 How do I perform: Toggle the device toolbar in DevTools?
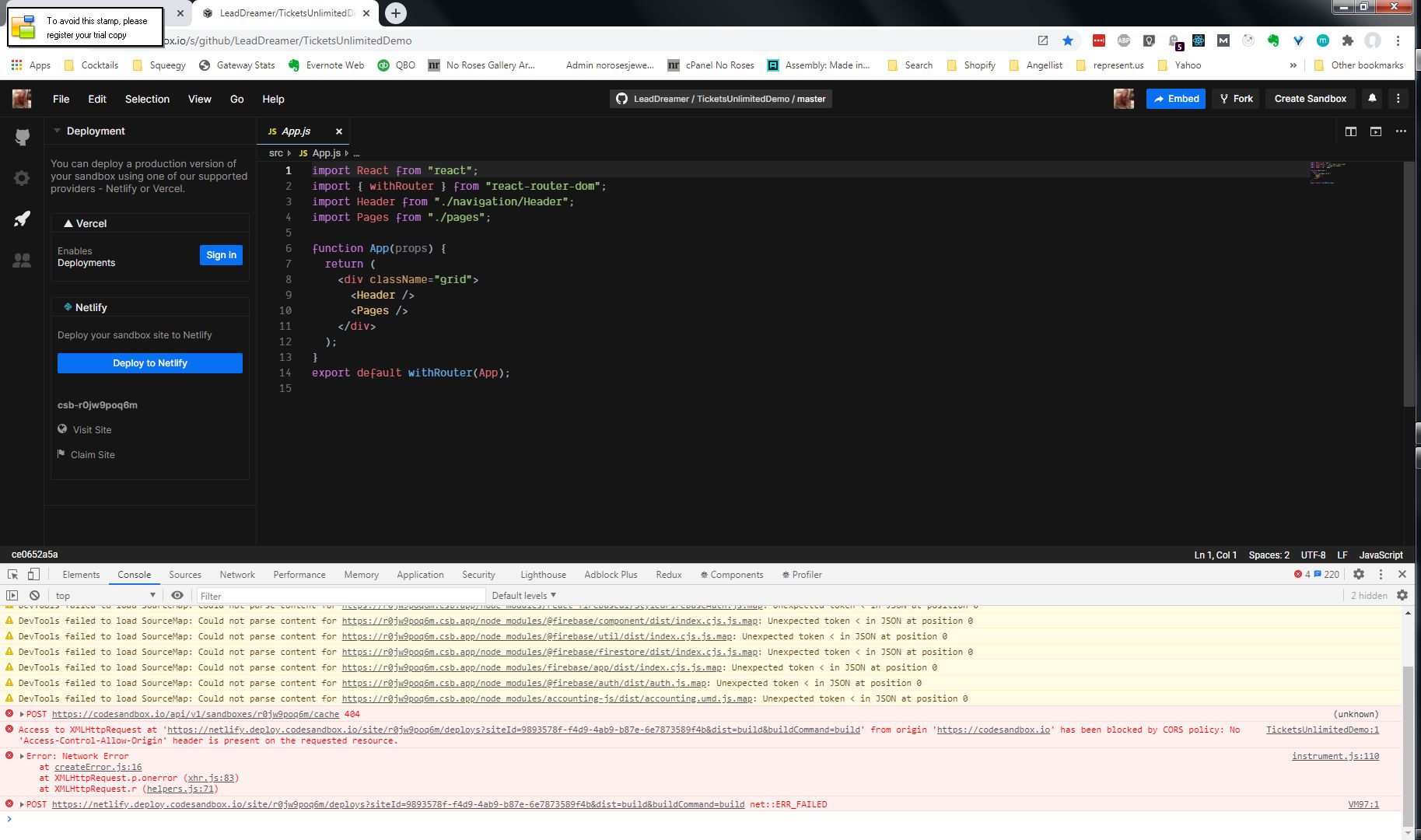pos(33,573)
